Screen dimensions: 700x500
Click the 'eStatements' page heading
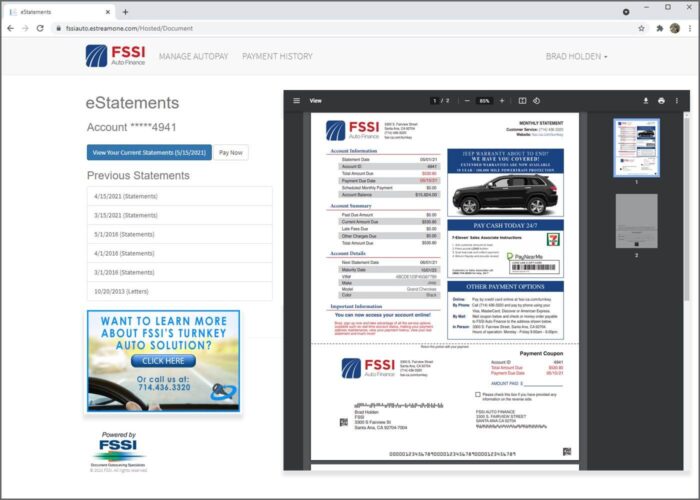tap(132, 103)
